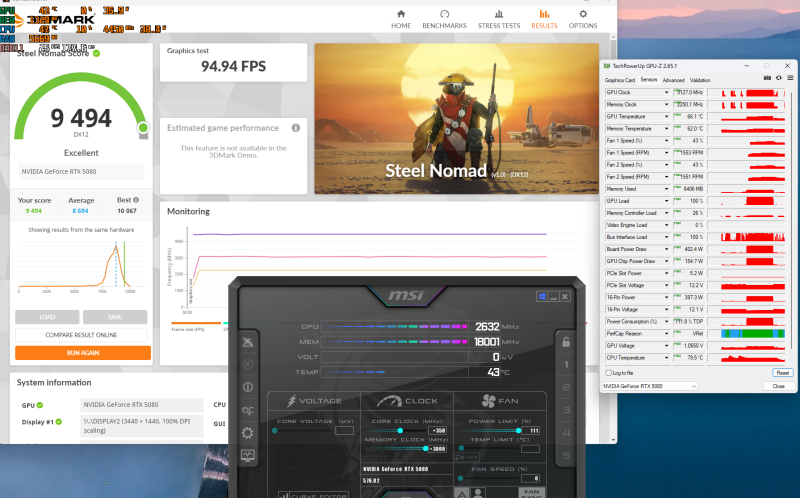Screen dimensions: 800x498
Task: Click info icon beside Estimated game performance
Action: click(x=296, y=128)
